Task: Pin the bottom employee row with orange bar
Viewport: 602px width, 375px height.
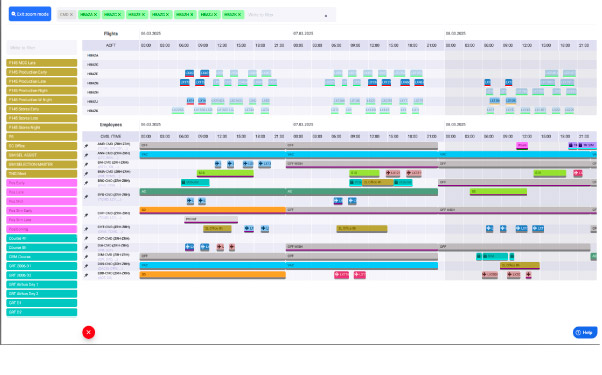Action: 86,275
